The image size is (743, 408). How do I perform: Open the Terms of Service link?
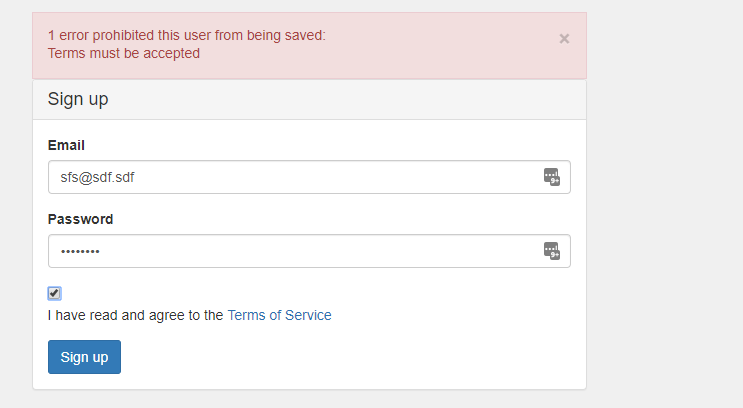pyautogui.click(x=279, y=315)
